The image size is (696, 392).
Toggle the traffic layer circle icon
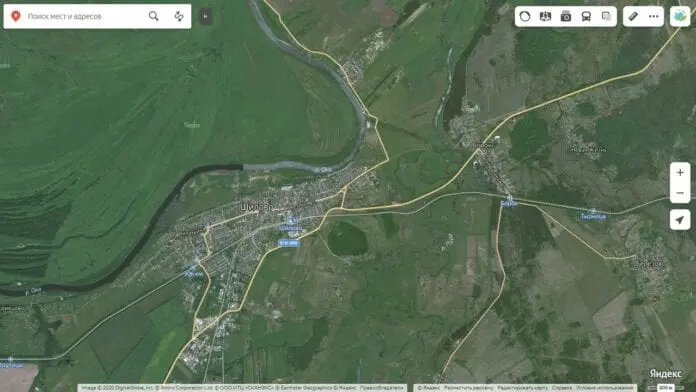point(525,16)
